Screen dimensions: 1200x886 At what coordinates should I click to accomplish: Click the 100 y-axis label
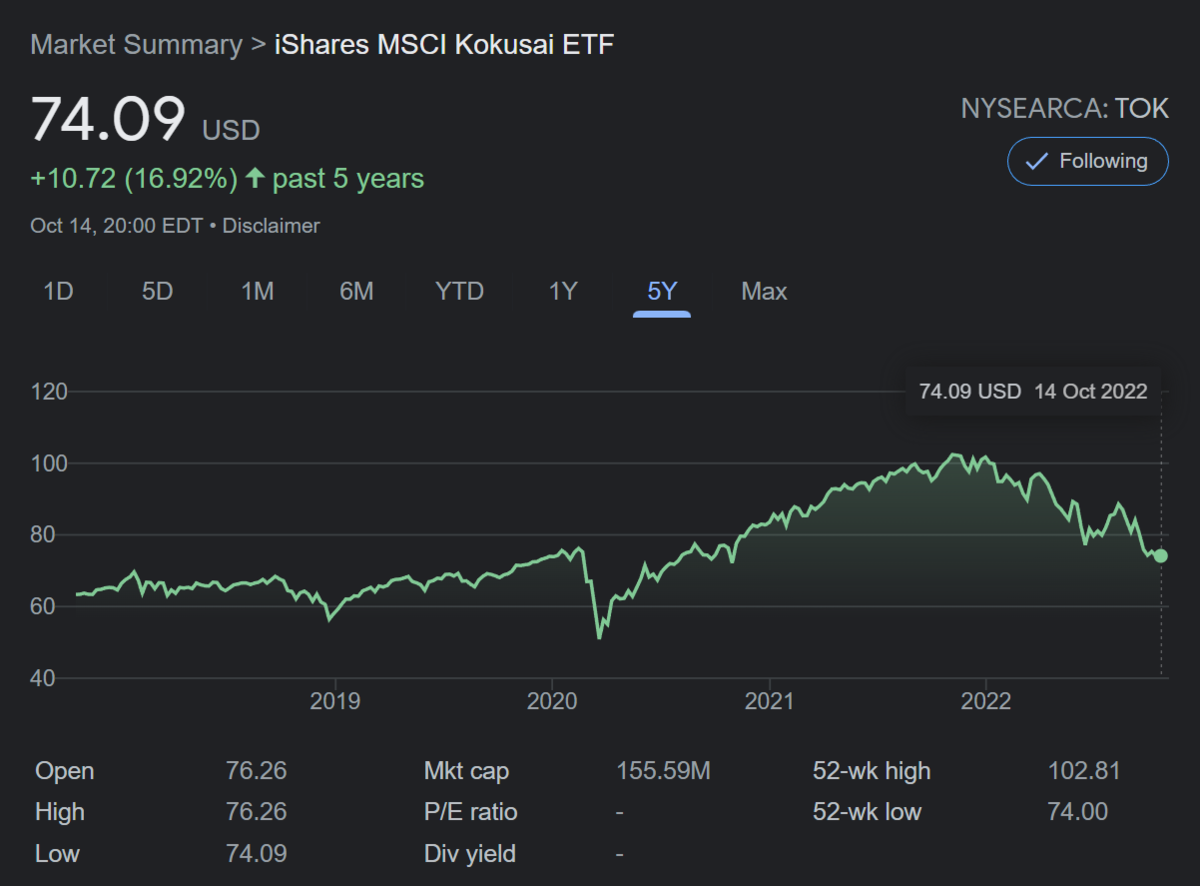pyautogui.click(x=49, y=464)
